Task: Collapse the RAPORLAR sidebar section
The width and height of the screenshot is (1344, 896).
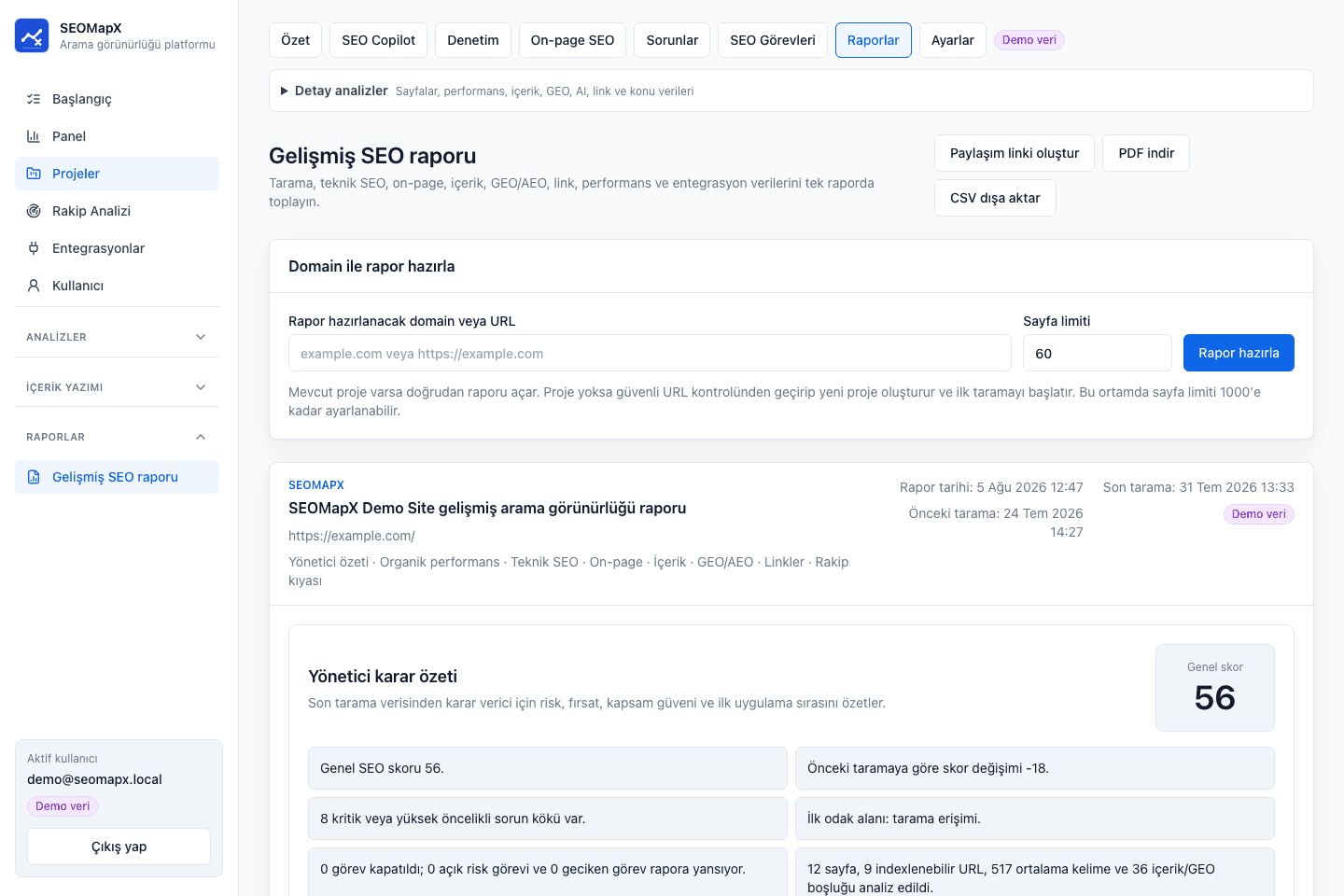Action: tap(117, 437)
